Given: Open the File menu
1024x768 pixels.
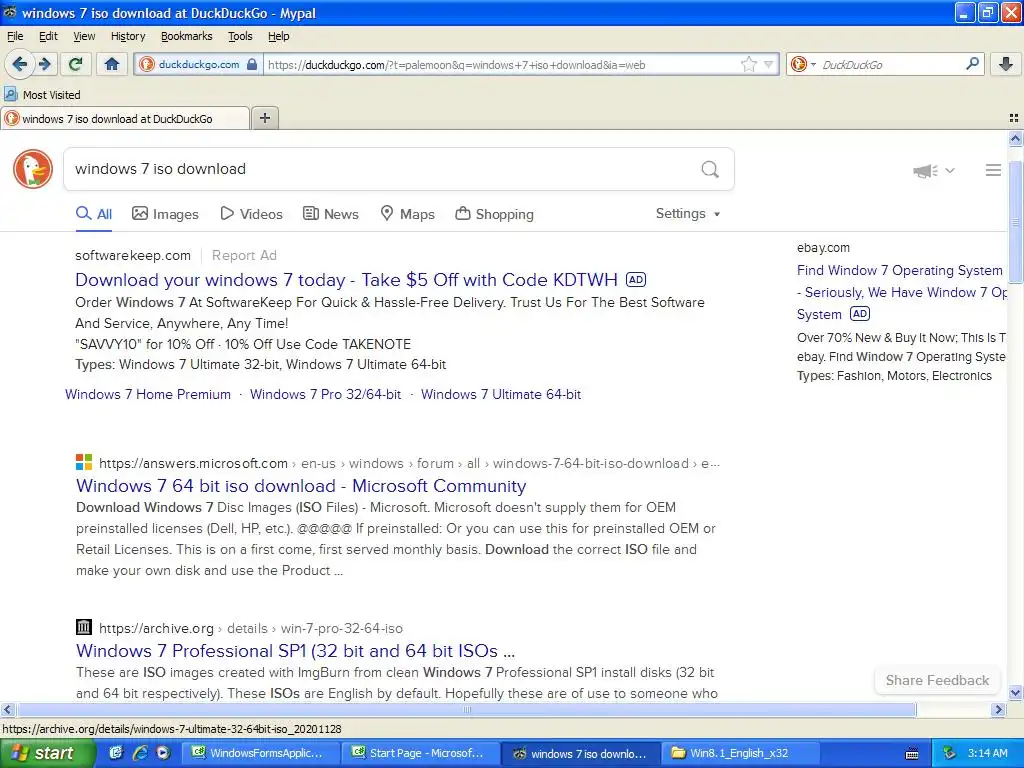Looking at the screenshot, I should pos(14,36).
